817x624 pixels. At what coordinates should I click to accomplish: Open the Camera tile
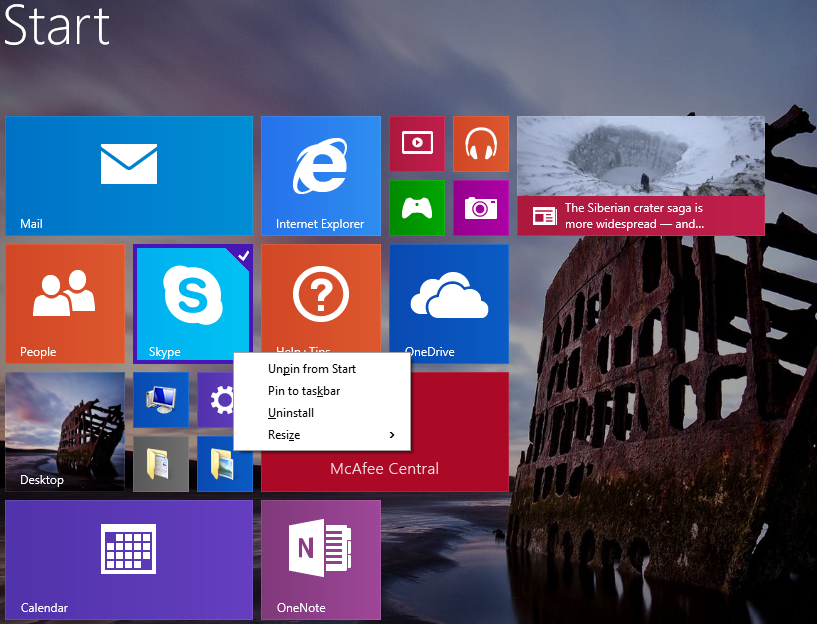pos(481,208)
